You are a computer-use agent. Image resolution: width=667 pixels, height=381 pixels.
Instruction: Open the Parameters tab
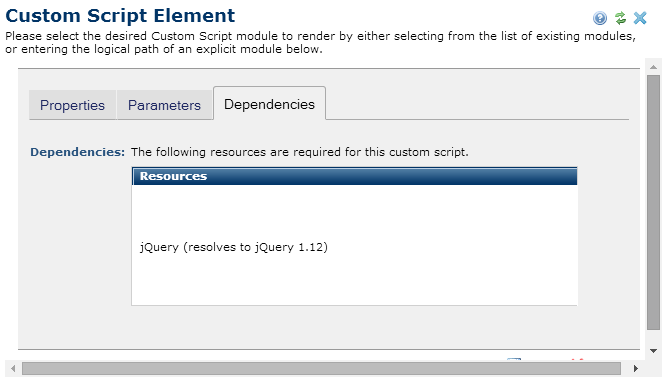click(164, 105)
